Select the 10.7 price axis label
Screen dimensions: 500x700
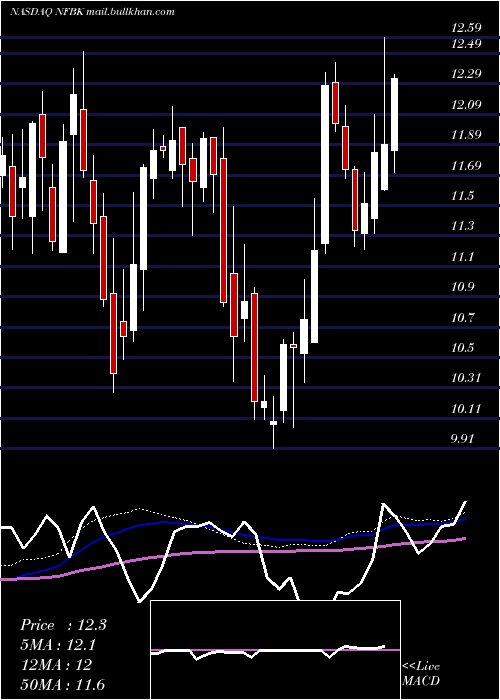(x=462, y=318)
